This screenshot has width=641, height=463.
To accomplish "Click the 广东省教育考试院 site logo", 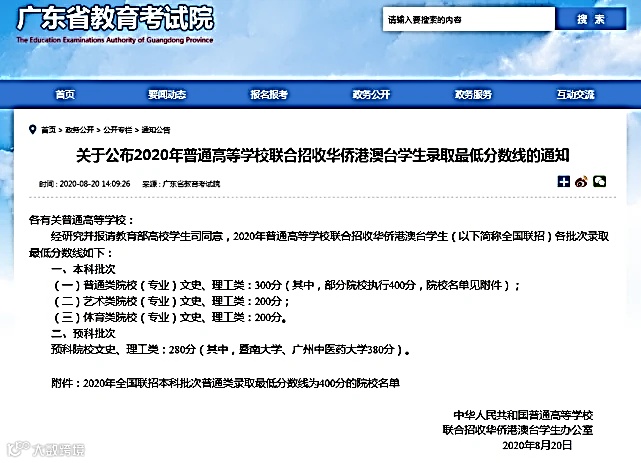I will (115, 18).
